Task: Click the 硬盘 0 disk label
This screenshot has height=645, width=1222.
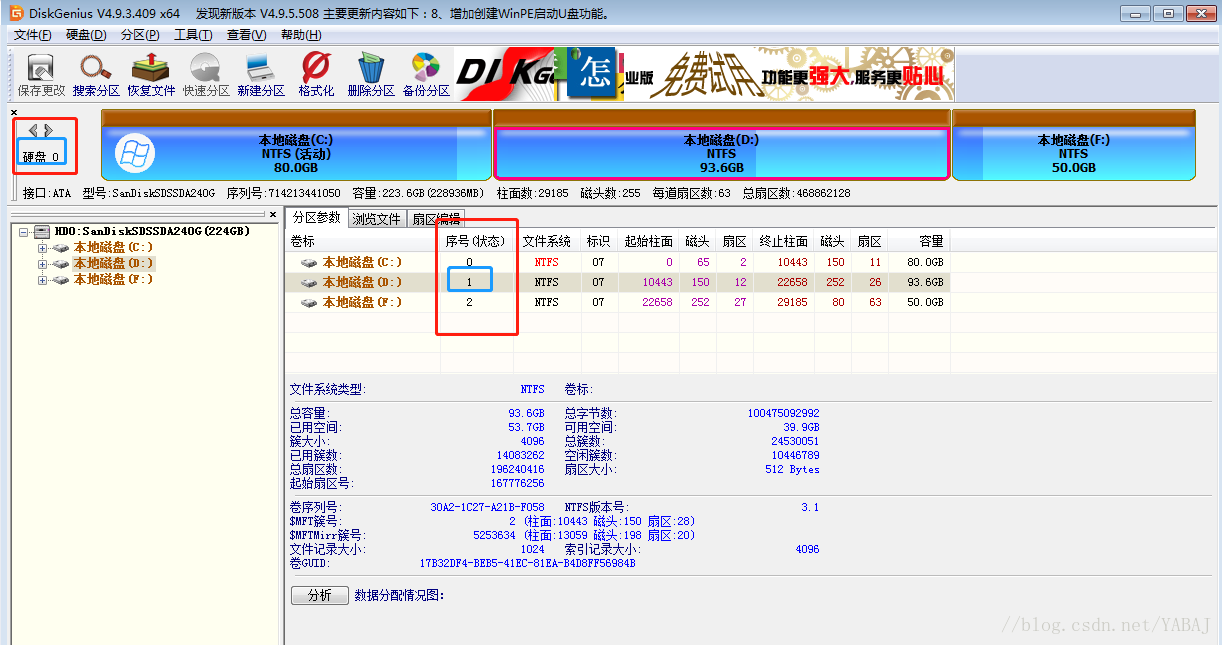Action: tap(41, 157)
